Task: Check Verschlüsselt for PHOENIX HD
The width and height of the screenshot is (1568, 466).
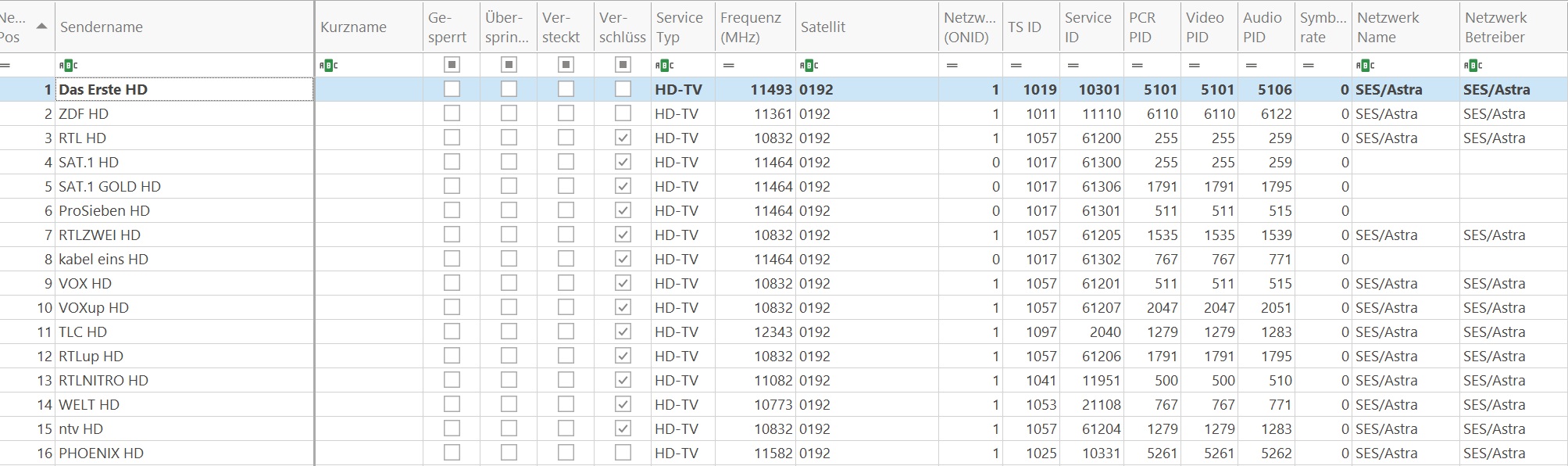Action: tap(623, 453)
